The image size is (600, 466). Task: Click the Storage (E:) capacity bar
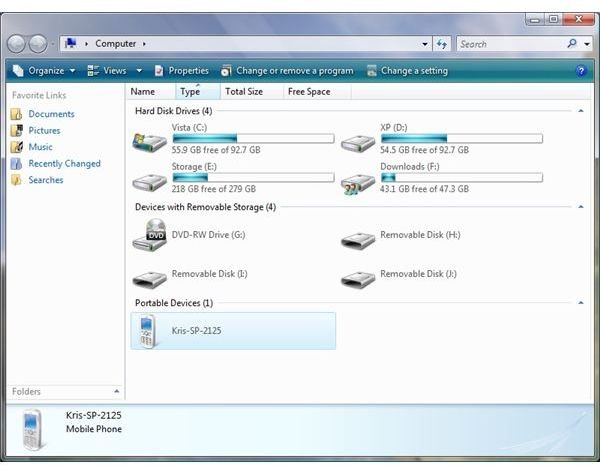coord(253,177)
